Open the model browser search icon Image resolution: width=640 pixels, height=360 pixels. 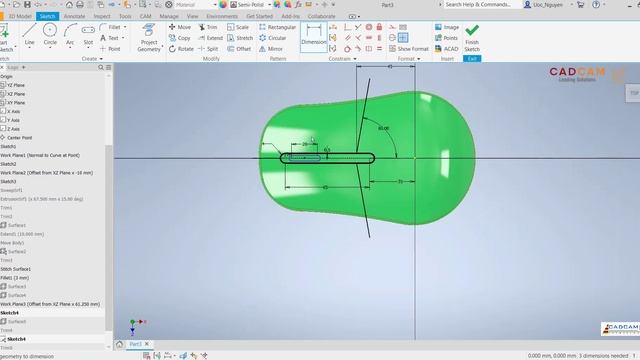[x=101, y=67]
